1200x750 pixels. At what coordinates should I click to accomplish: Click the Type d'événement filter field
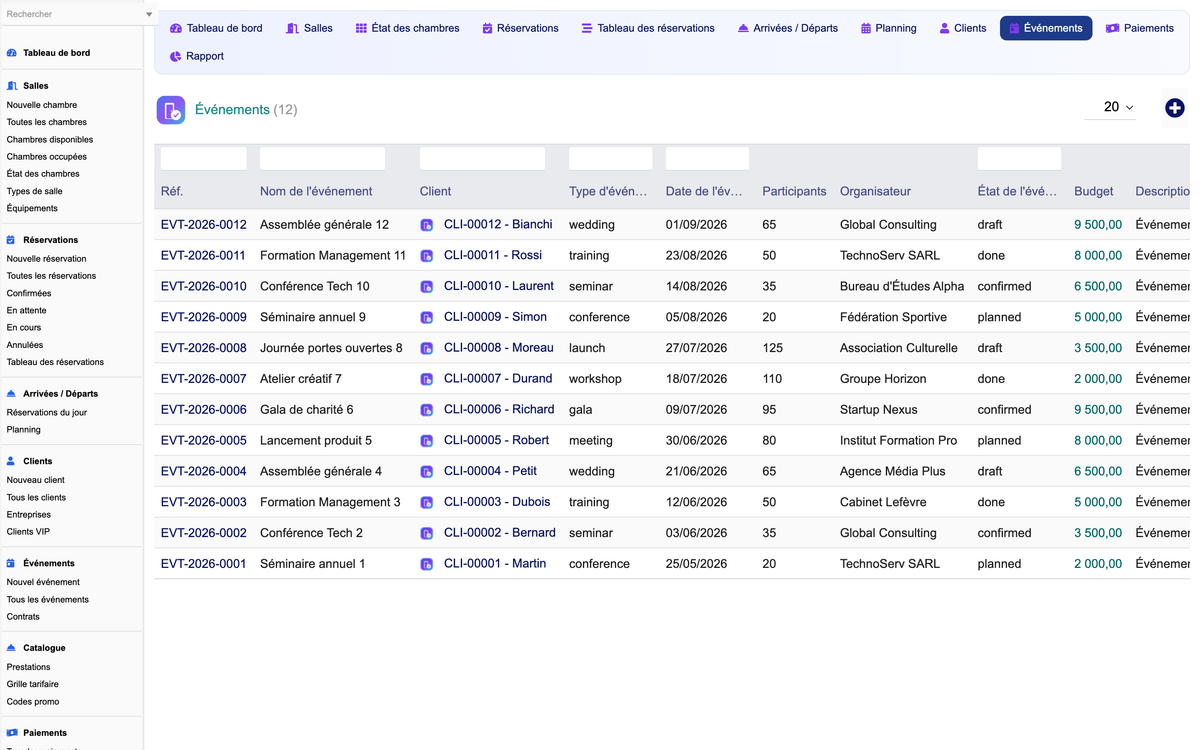pyautogui.click(x=611, y=158)
